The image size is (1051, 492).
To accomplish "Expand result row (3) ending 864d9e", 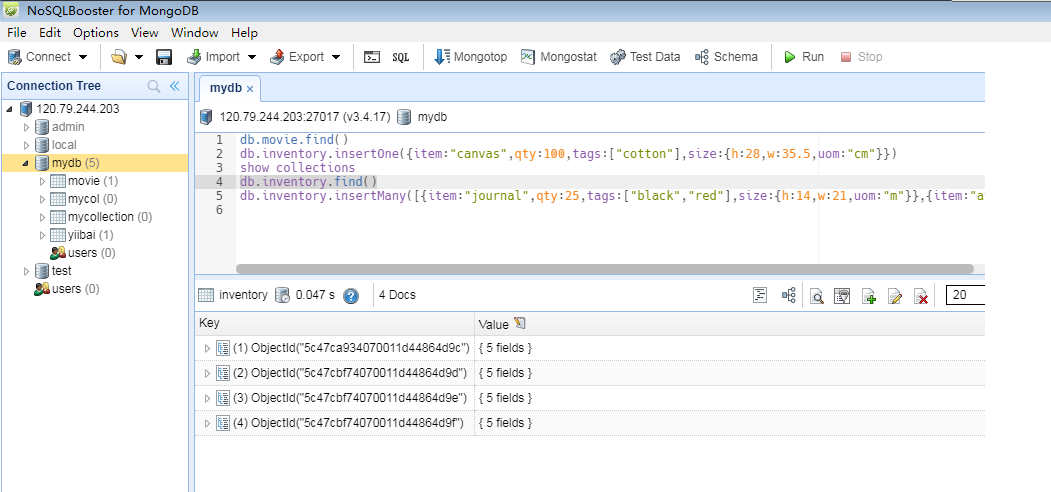I will coord(207,398).
